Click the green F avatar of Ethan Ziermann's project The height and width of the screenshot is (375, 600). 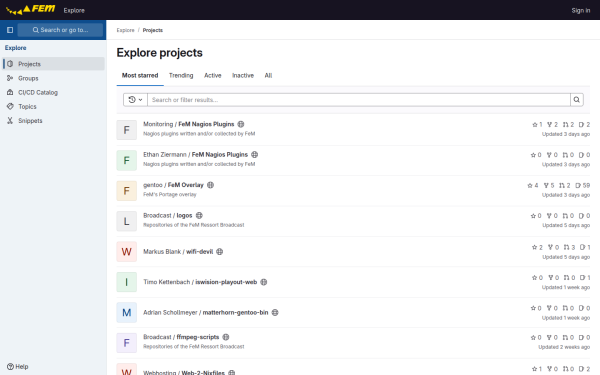pos(127,160)
